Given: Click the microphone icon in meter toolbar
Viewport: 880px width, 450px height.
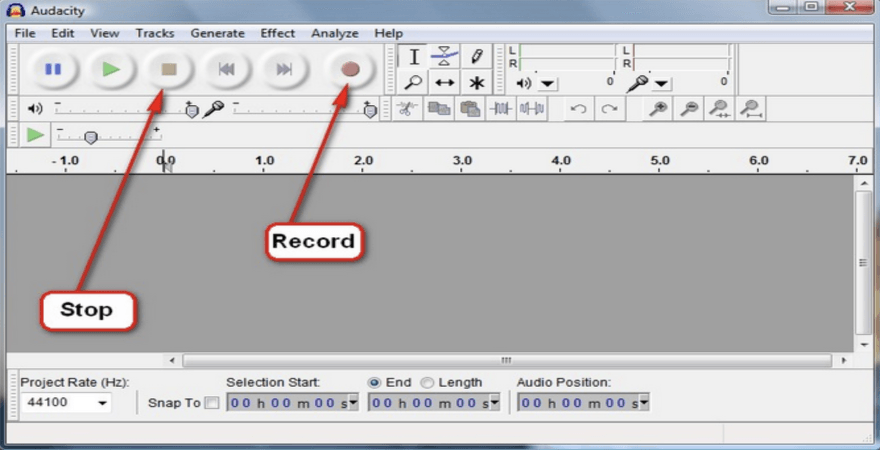Looking at the screenshot, I should [638, 84].
